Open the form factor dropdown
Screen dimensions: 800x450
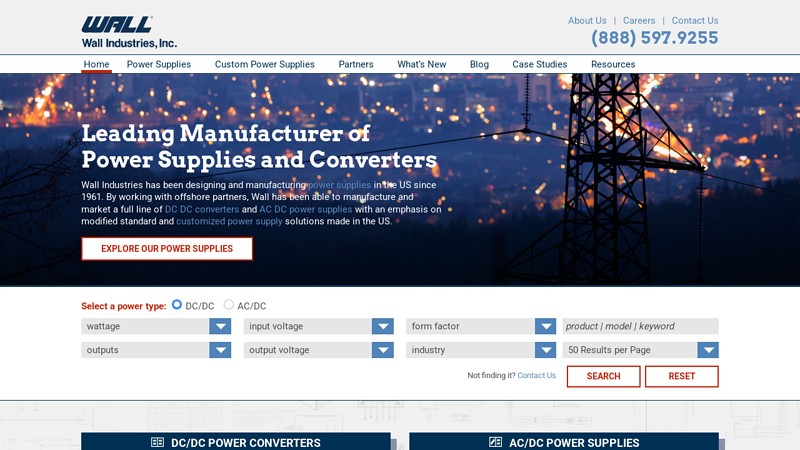pyautogui.click(x=481, y=326)
